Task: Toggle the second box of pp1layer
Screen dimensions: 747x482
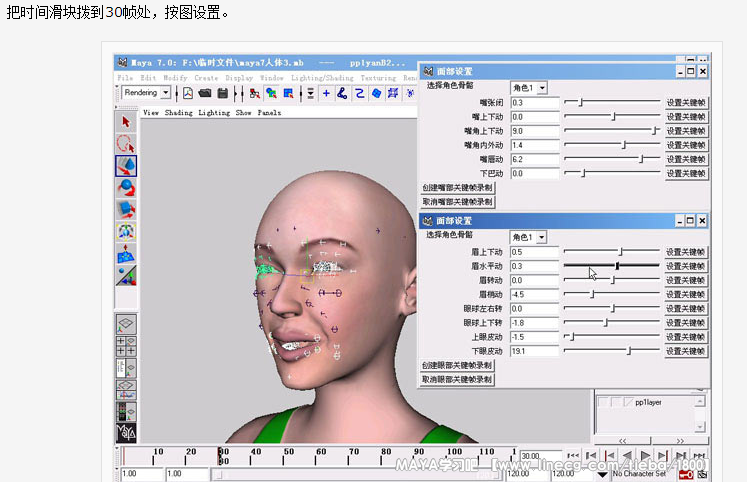Action: pyautogui.click(x=616, y=402)
